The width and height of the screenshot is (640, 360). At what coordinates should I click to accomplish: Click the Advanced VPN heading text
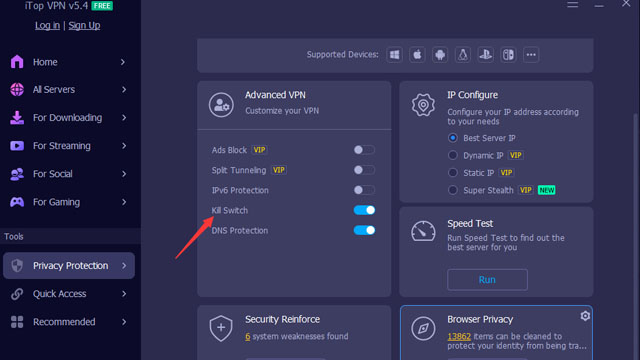tap(275, 95)
